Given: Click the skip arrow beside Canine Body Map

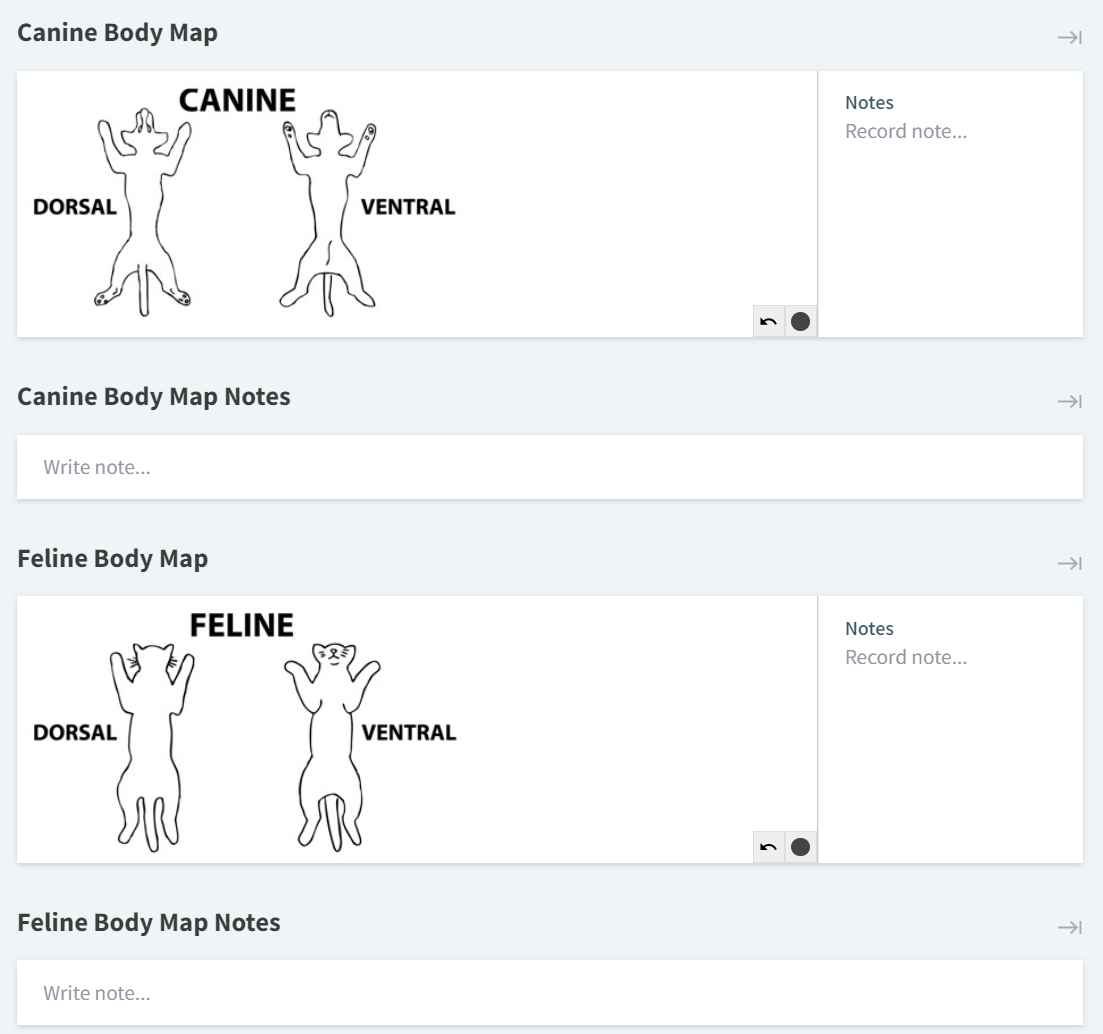Looking at the screenshot, I should coord(1071,37).
